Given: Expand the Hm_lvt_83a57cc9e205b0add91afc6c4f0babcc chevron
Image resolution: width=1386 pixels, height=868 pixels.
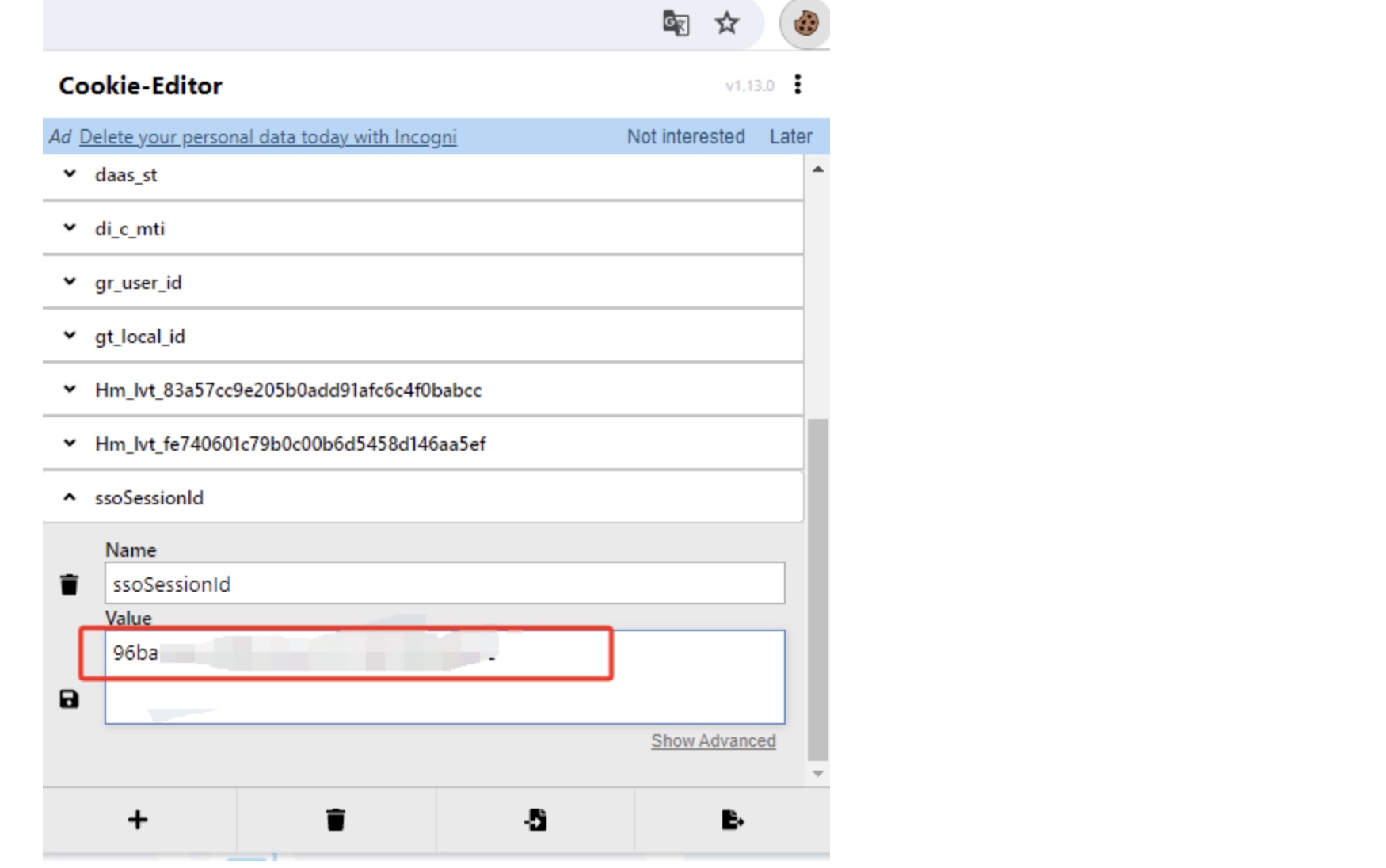Looking at the screenshot, I should click(70, 390).
